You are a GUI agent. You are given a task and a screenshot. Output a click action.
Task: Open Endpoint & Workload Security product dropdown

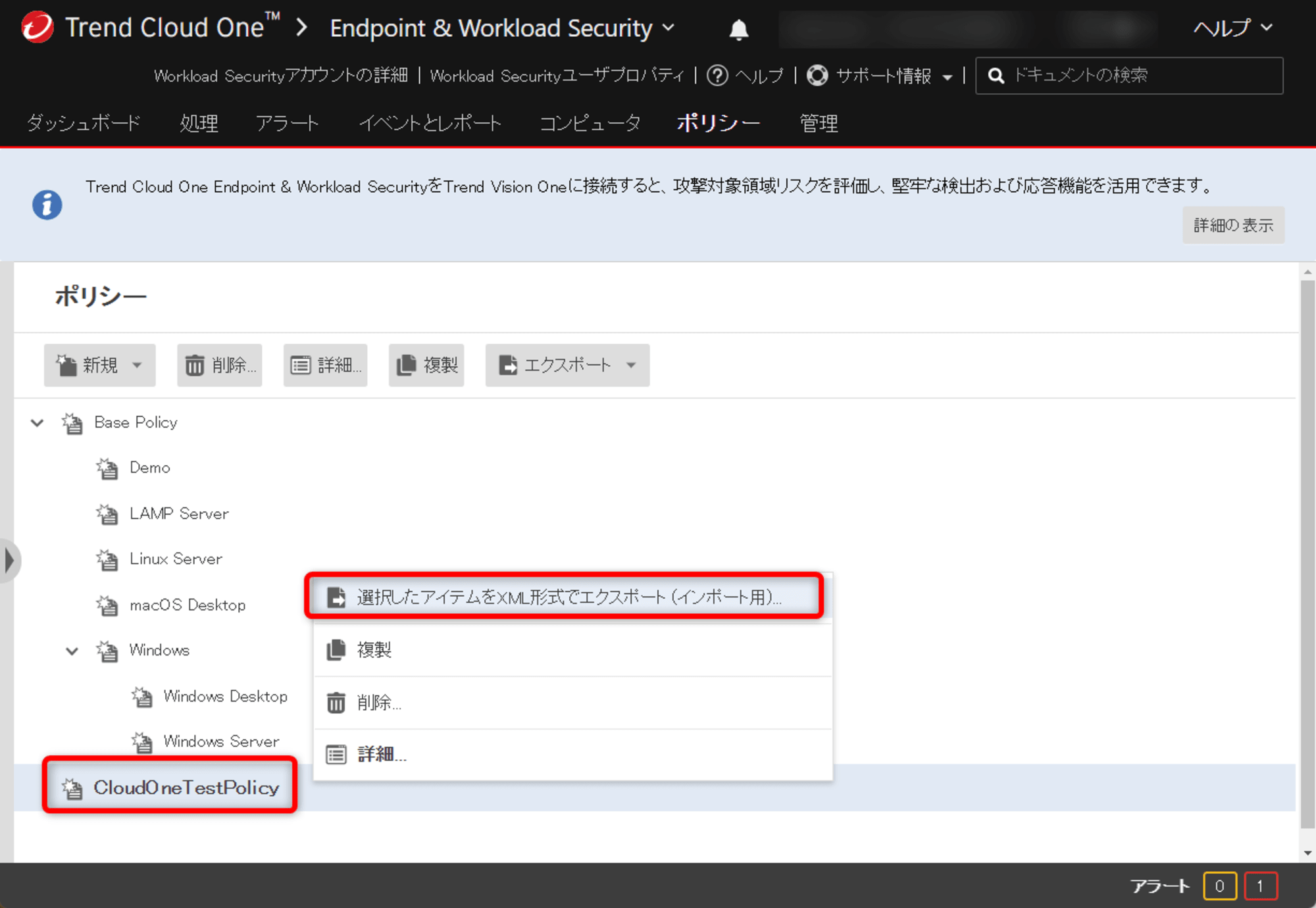(503, 28)
